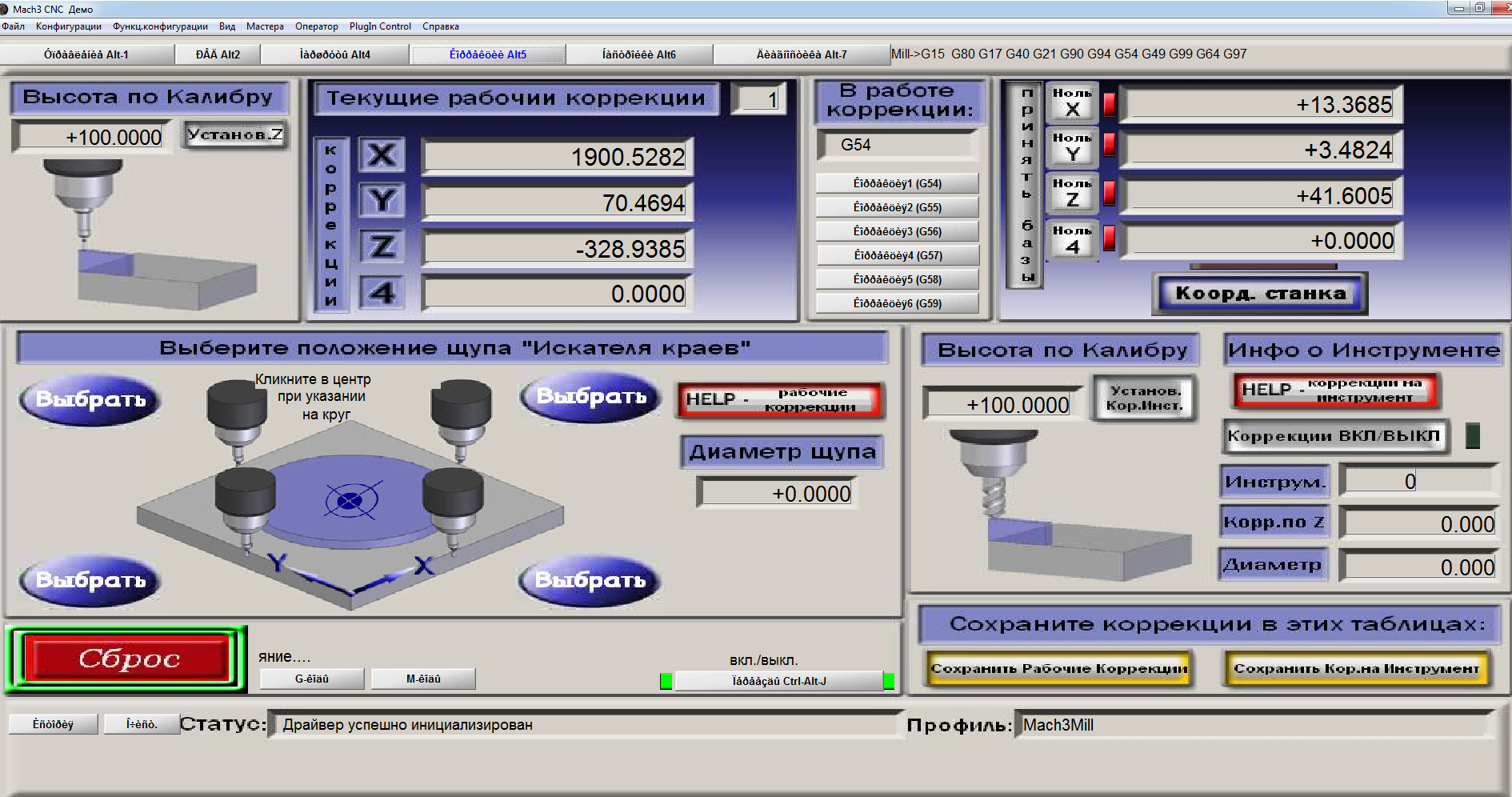Switch to the Alt2 screen tab

tap(218, 54)
